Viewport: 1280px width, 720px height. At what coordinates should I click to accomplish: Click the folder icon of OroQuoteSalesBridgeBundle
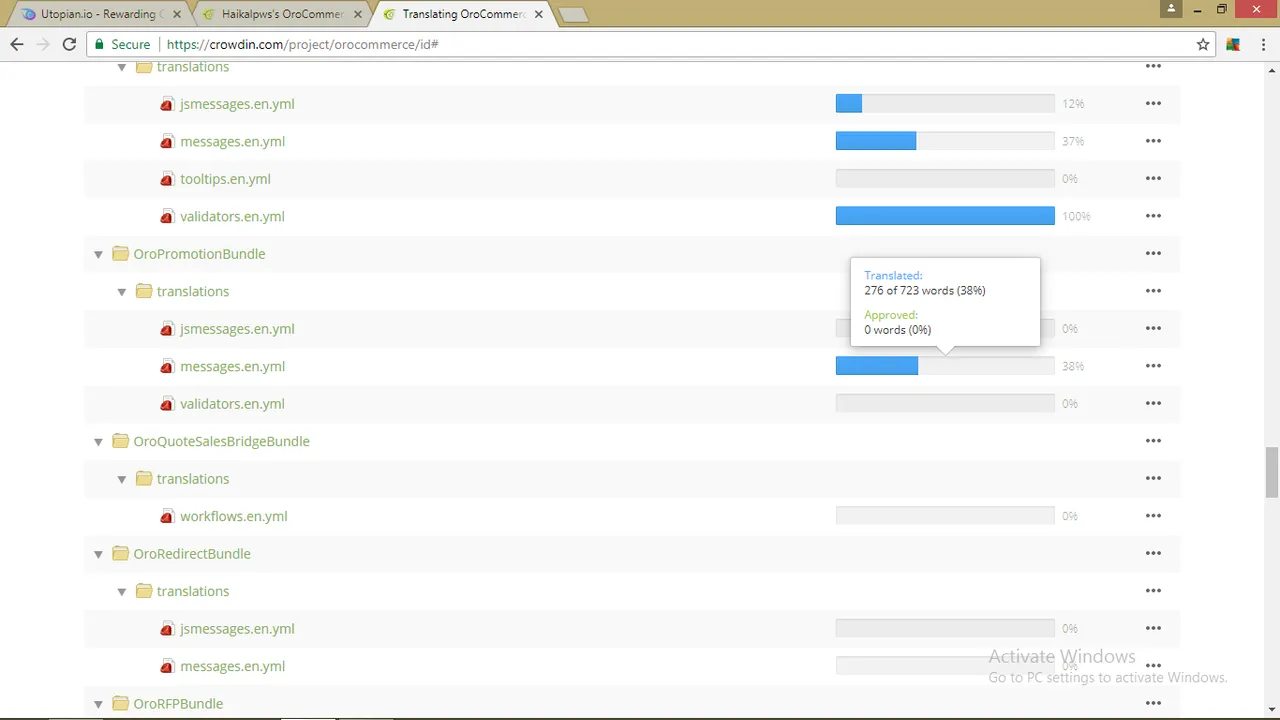[x=120, y=441]
